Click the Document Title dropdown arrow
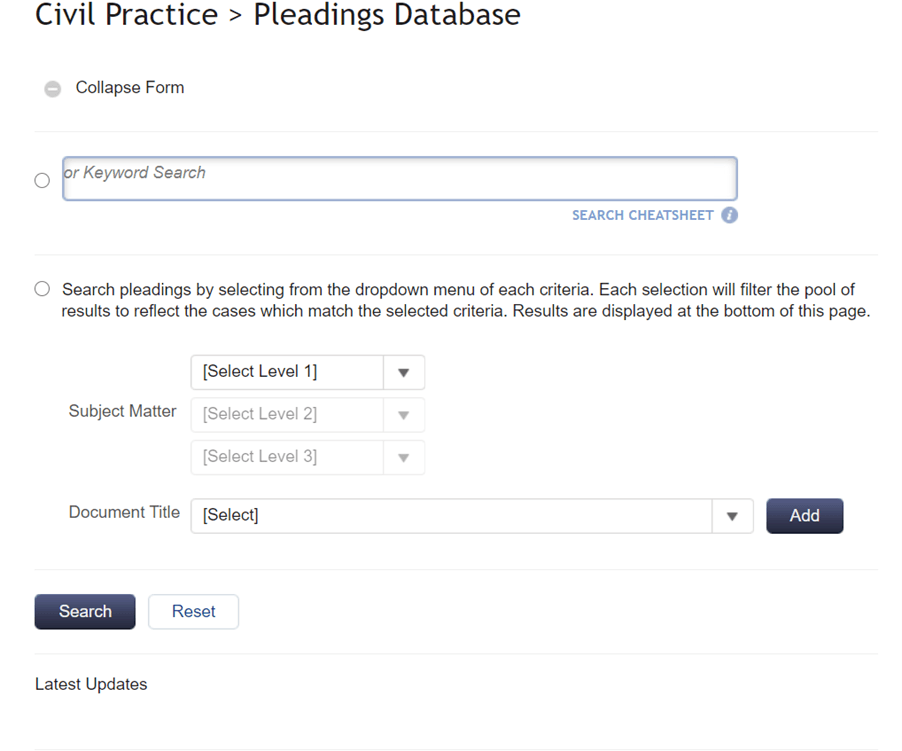 pos(732,516)
